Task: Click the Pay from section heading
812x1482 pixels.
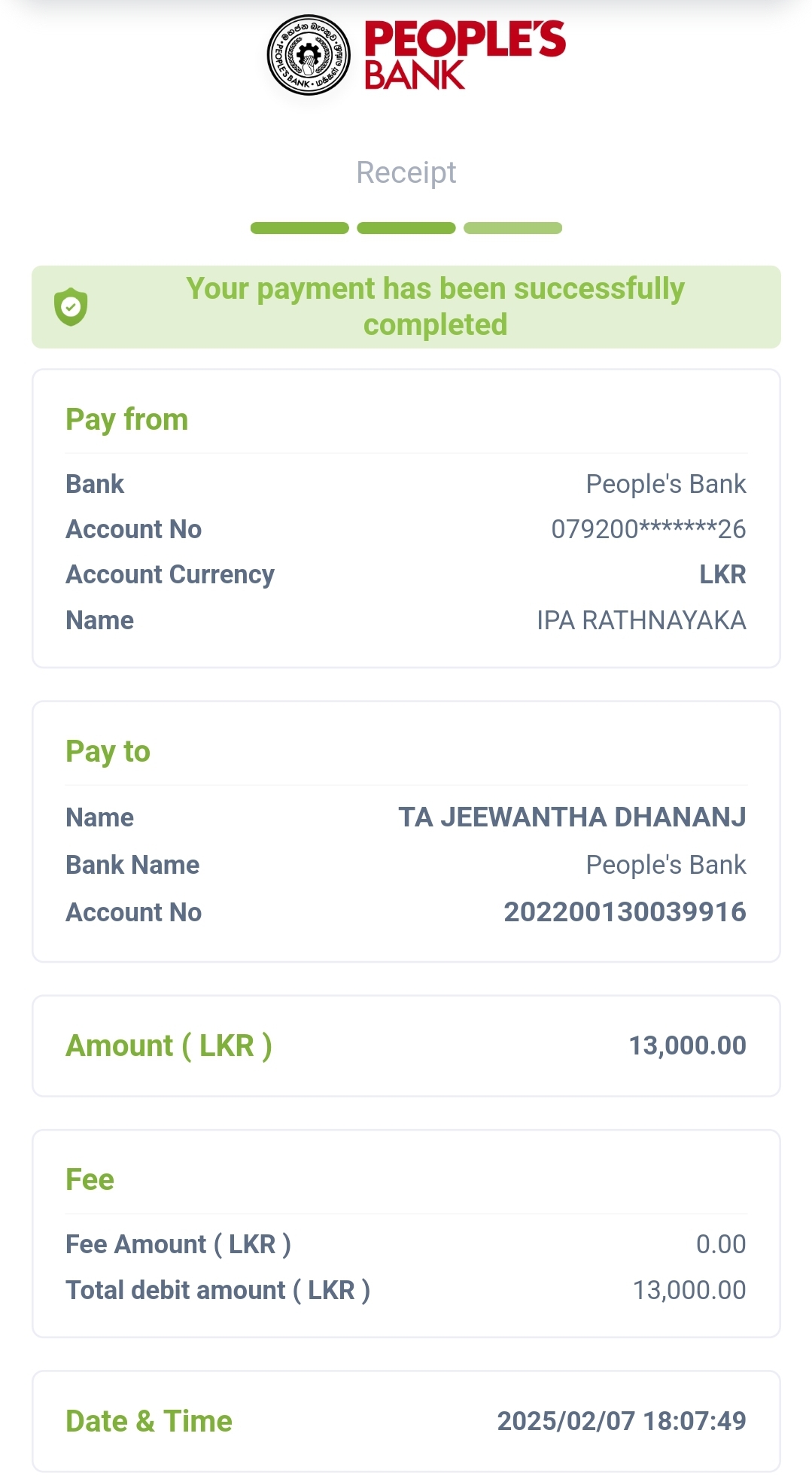Action: (126, 419)
